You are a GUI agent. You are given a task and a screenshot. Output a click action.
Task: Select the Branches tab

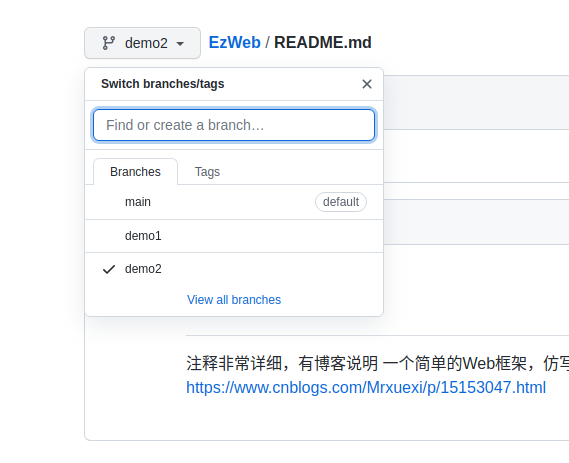point(135,172)
